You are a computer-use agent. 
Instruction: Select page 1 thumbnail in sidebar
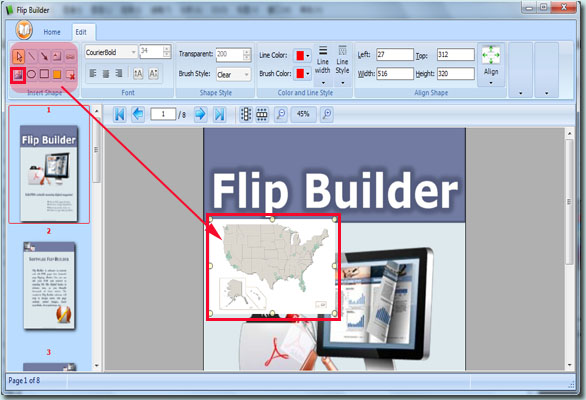tap(49, 173)
